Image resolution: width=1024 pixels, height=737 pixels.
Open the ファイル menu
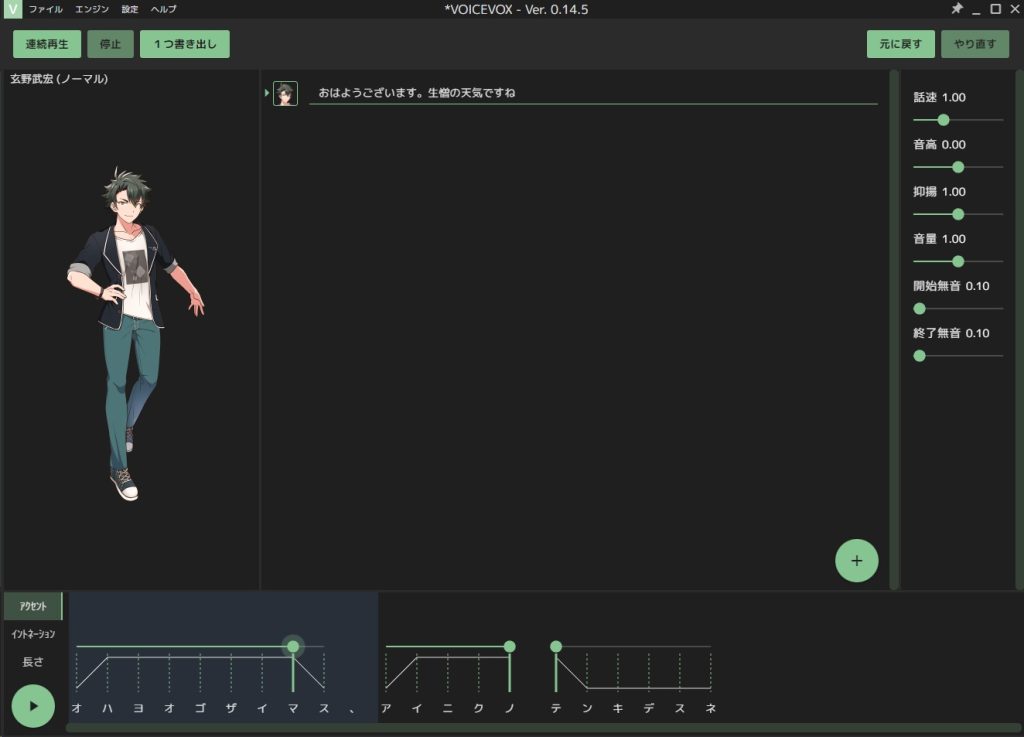tap(46, 9)
